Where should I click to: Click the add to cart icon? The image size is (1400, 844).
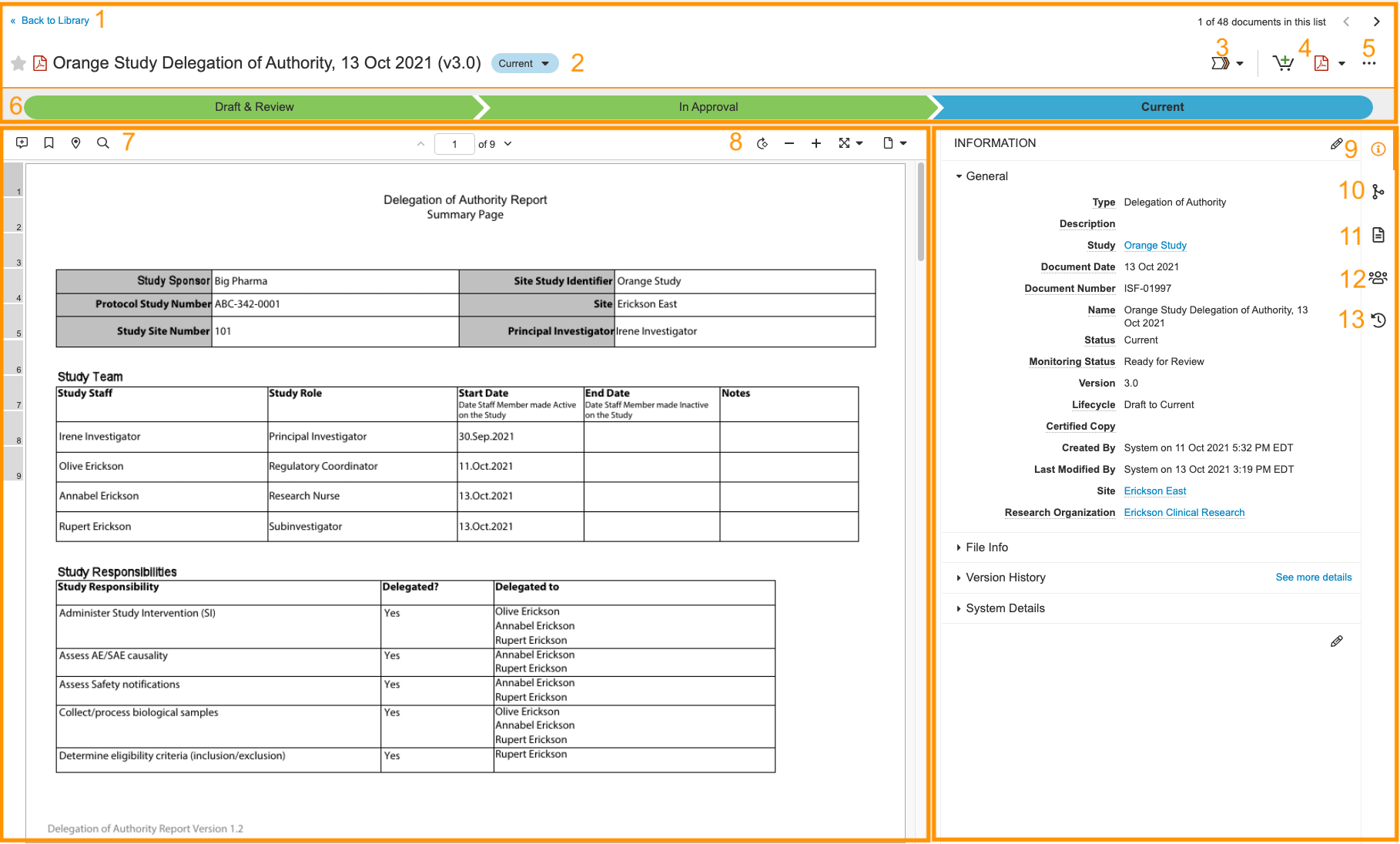[x=1283, y=63]
